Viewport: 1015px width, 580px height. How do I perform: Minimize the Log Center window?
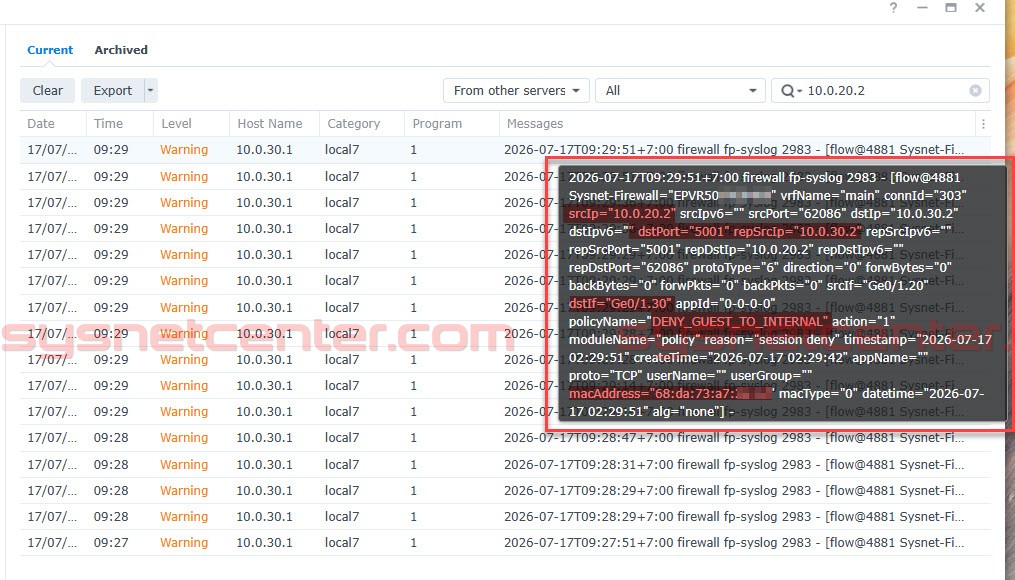click(x=922, y=8)
